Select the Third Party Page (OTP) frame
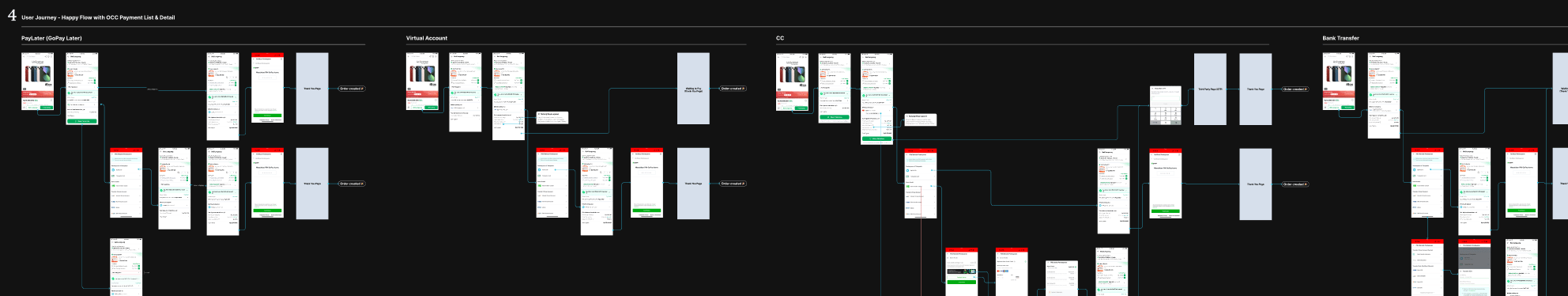Screen dimensions: 1568x296 coord(1210,89)
